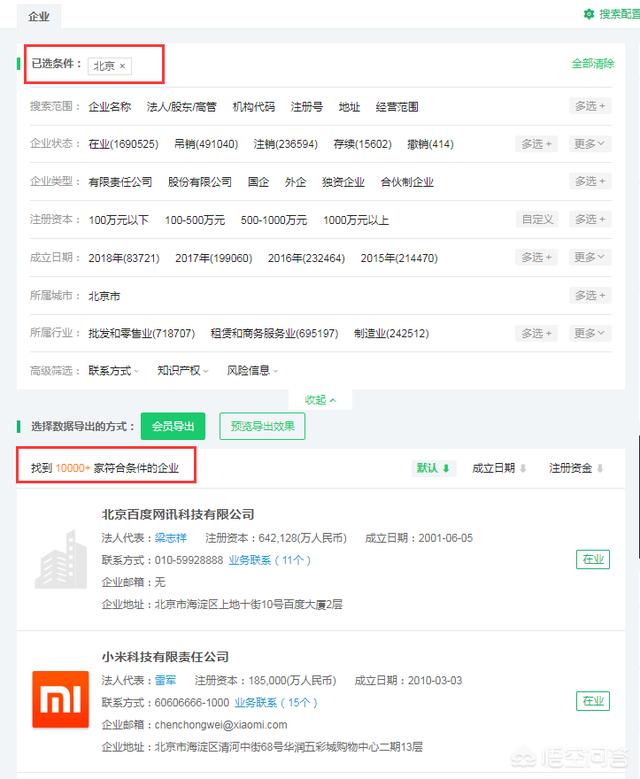Open the 联系方式 advanced filter dropdown
The image size is (640, 779).
tap(114, 371)
